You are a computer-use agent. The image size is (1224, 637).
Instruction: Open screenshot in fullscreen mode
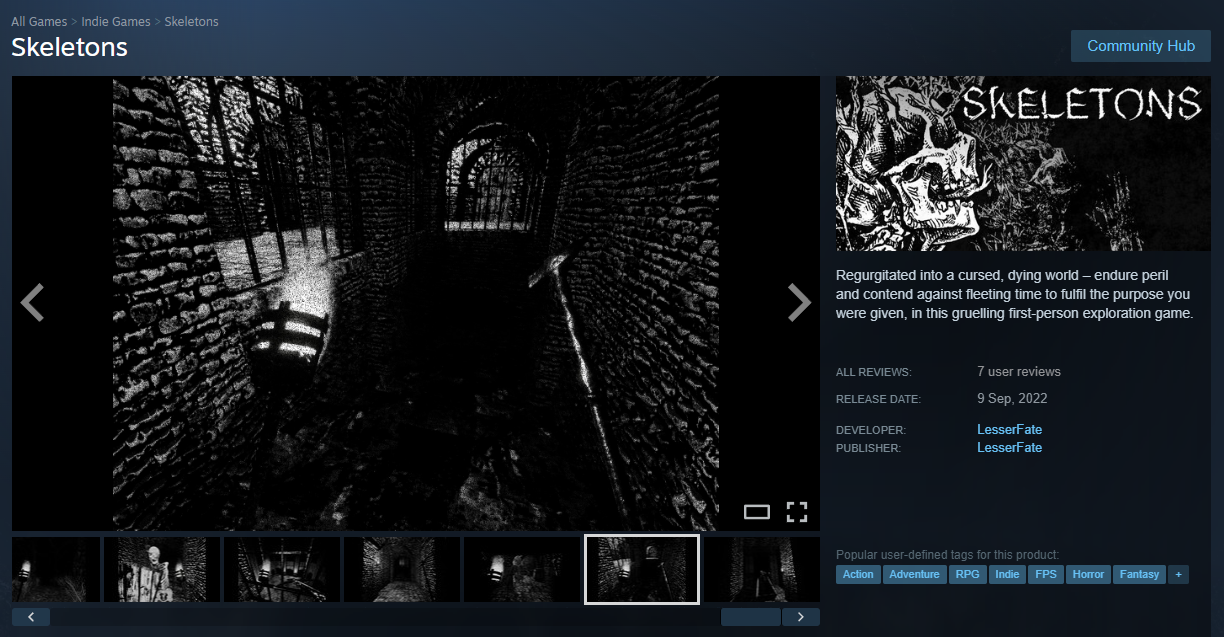pyautogui.click(x=797, y=512)
